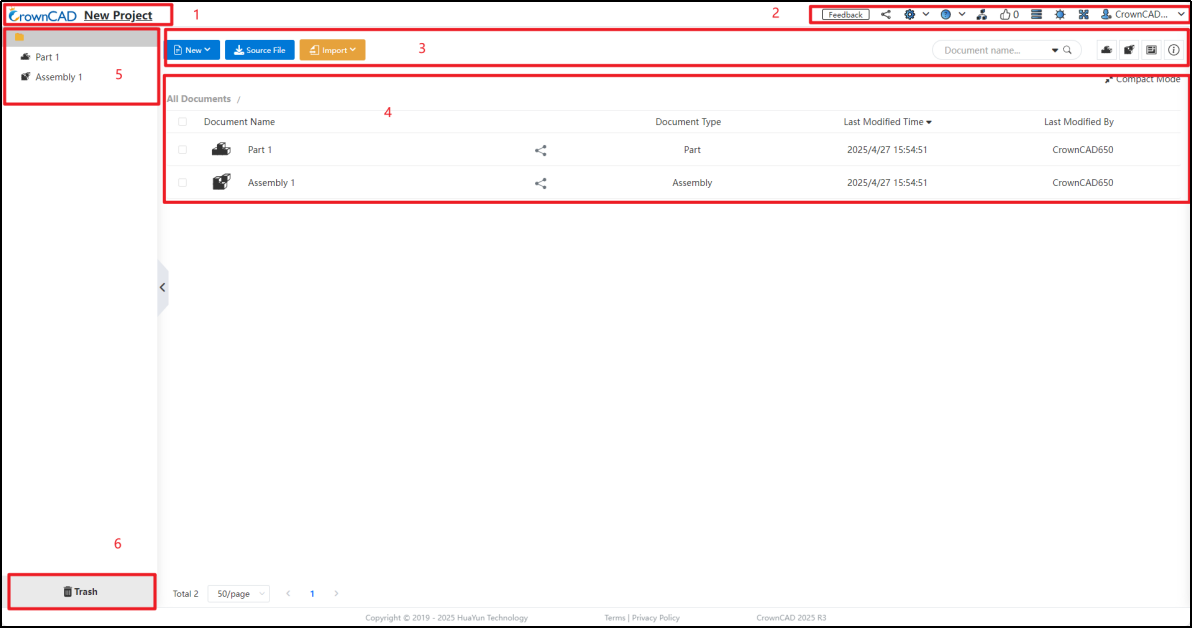Click the modified time in the Part 1 row

(x=887, y=150)
